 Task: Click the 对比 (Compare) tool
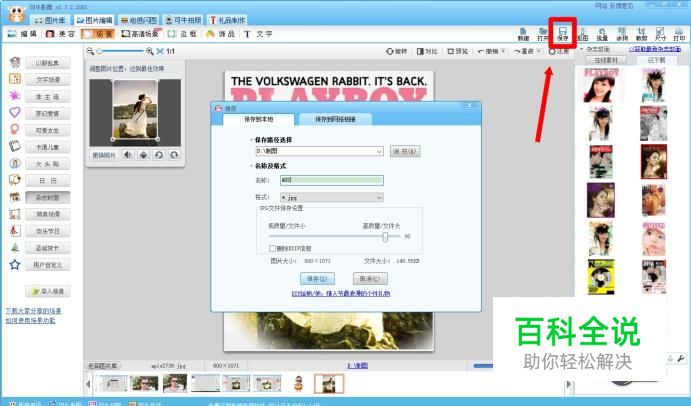[427, 51]
